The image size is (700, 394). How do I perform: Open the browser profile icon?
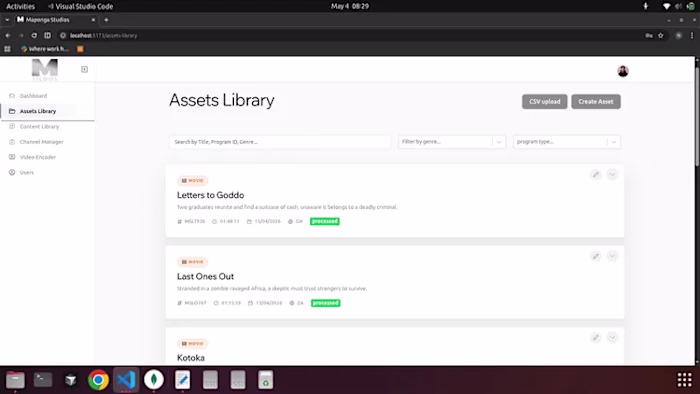[679, 35]
